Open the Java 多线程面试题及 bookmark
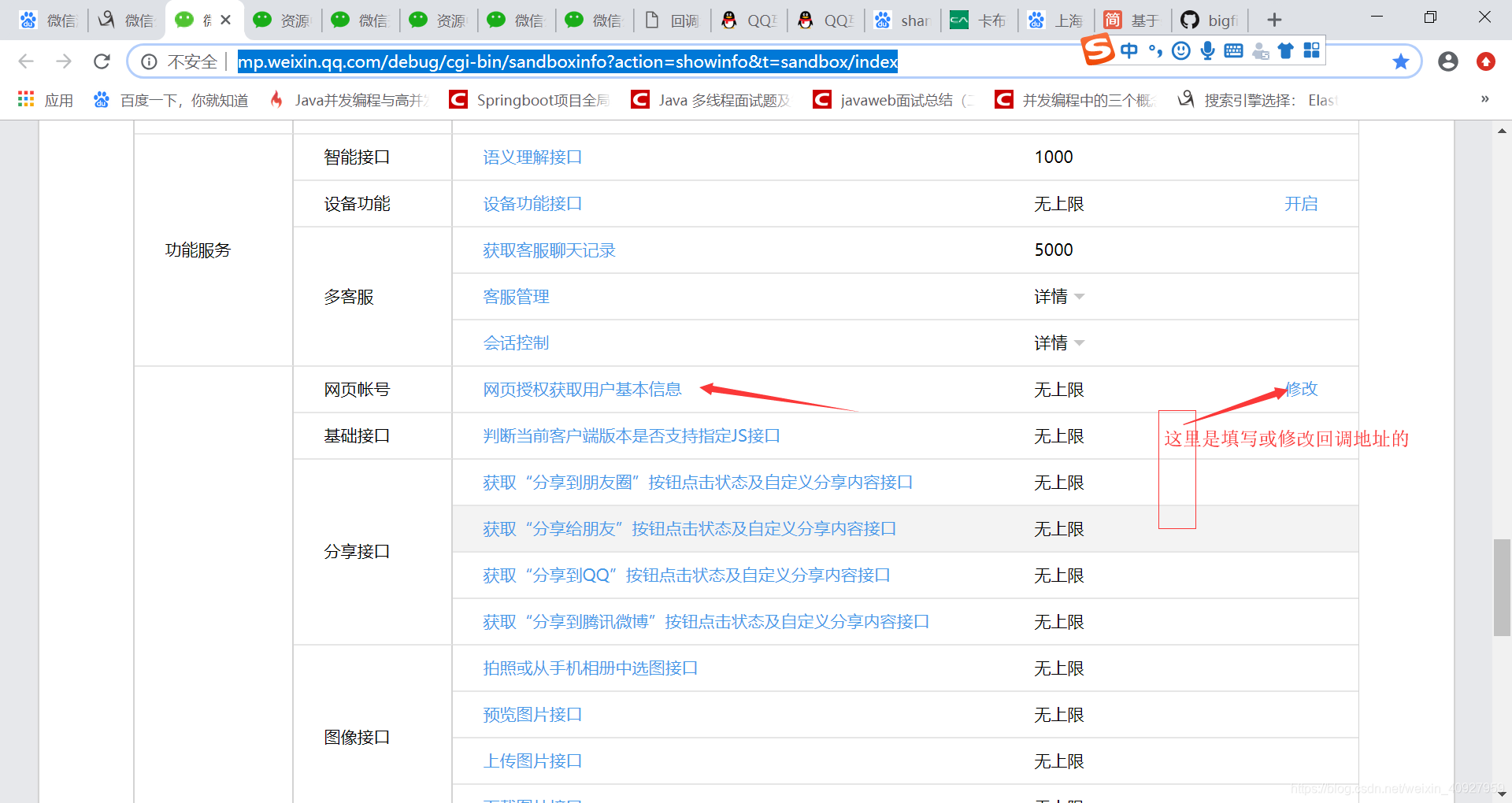 (x=711, y=99)
